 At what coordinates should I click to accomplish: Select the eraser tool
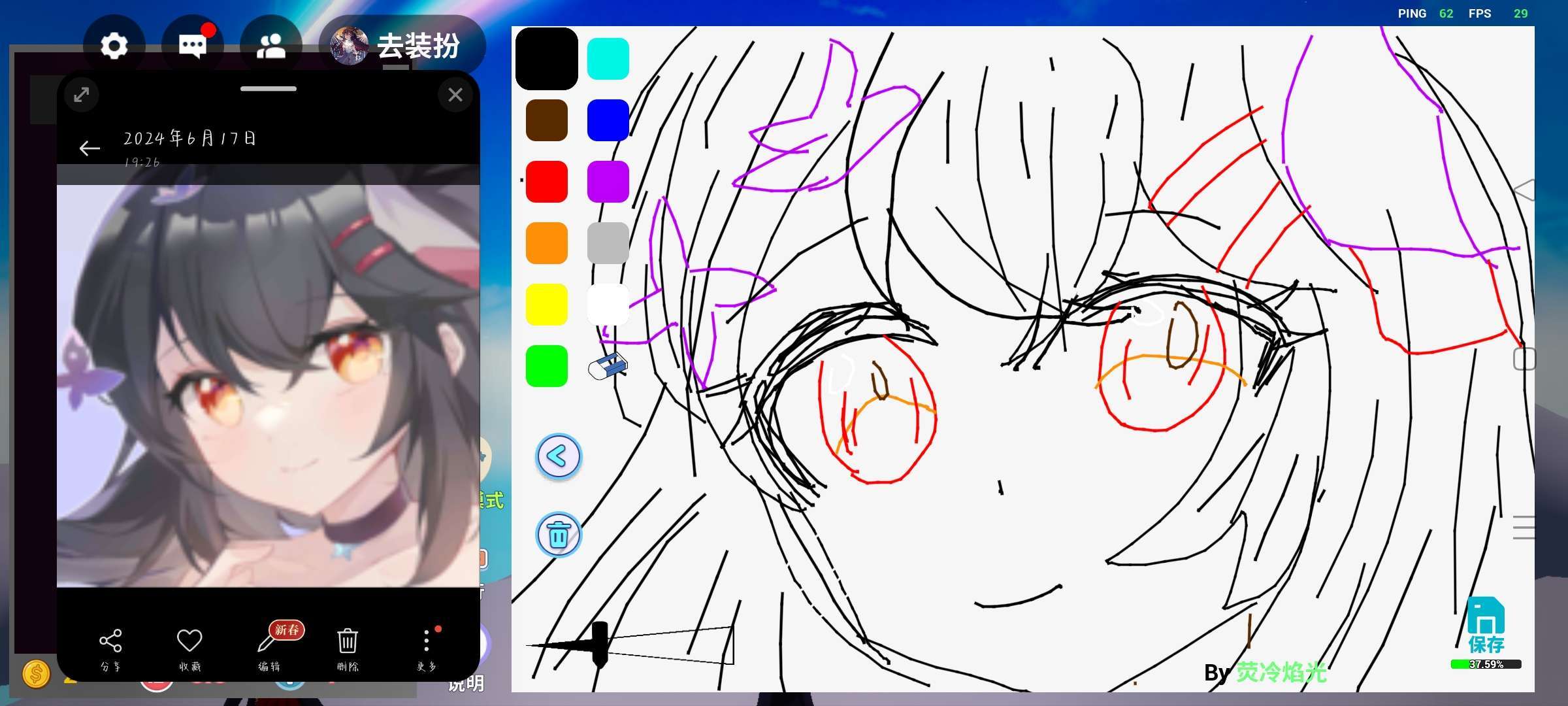coord(608,366)
